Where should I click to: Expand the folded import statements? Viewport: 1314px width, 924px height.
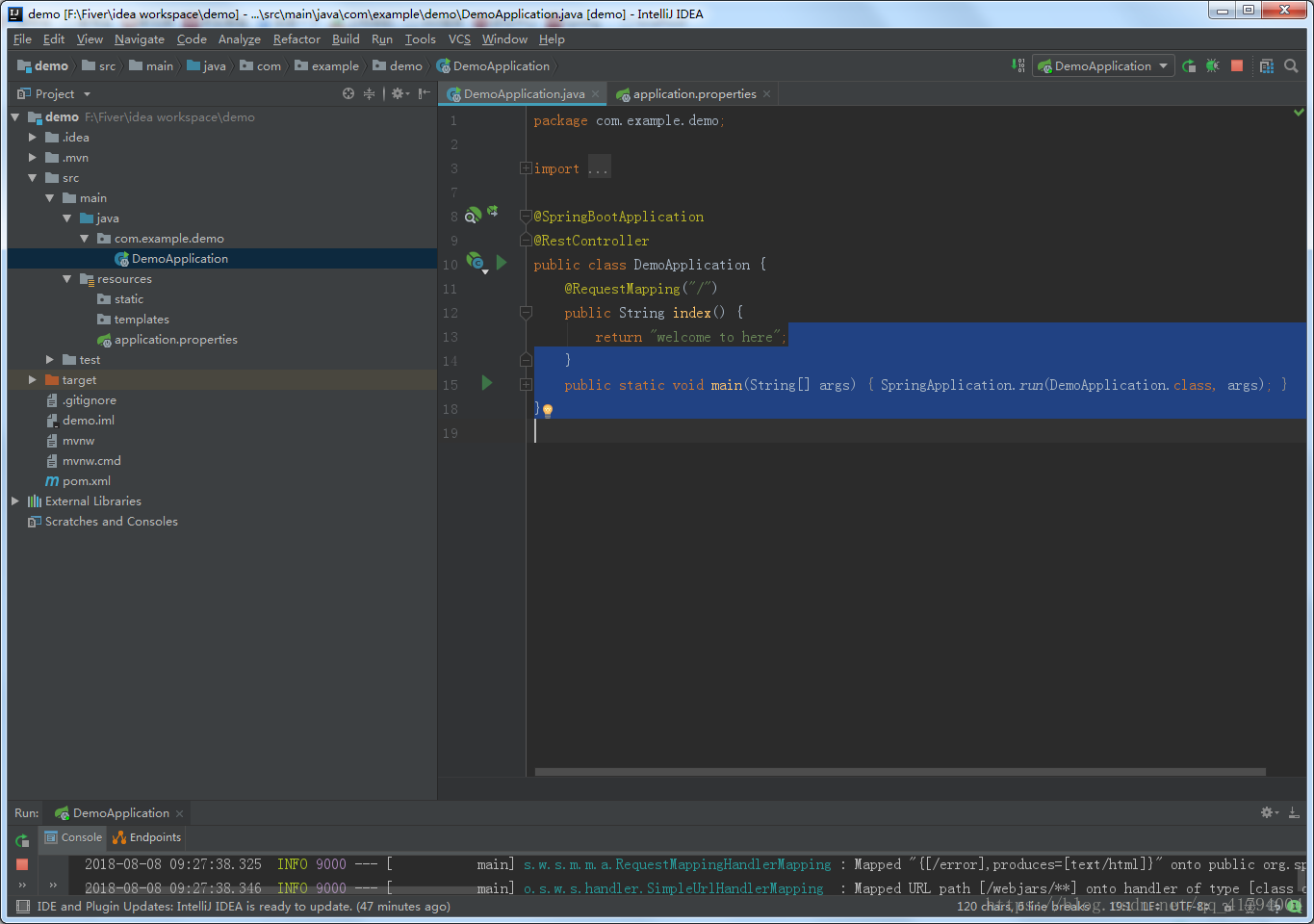tap(600, 167)
